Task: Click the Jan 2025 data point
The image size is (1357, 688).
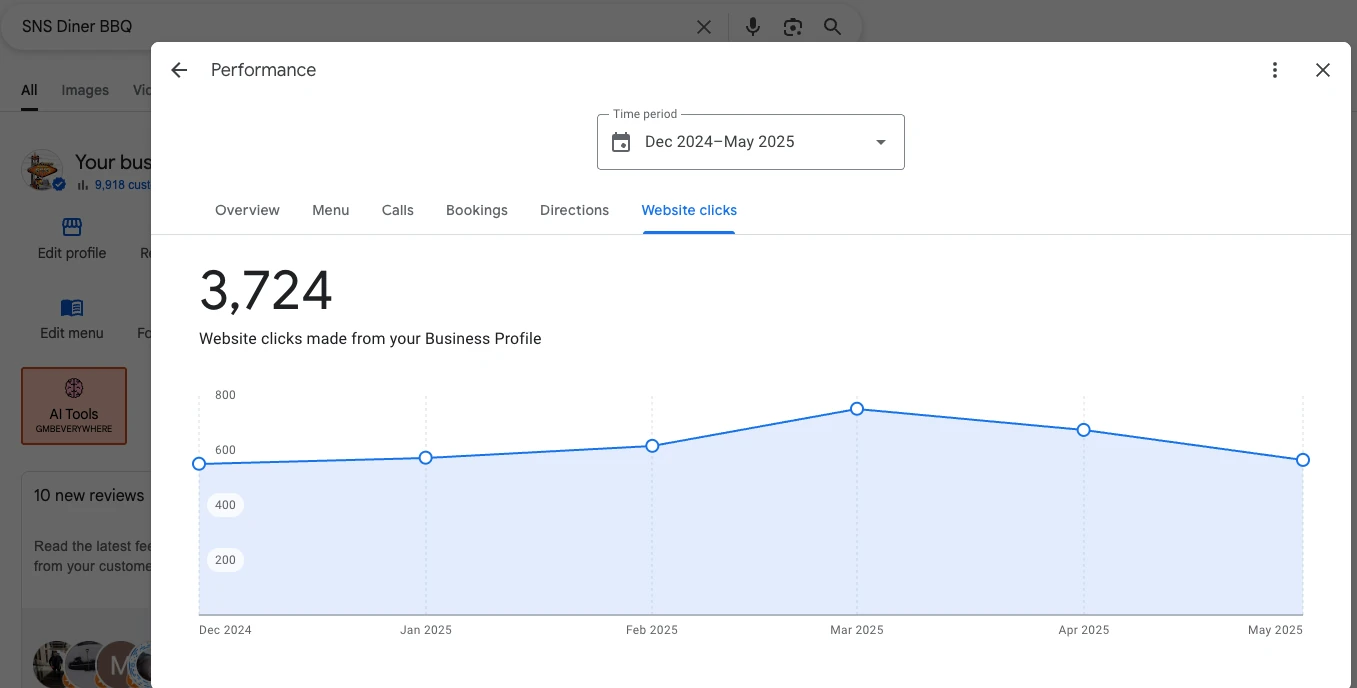Action: [426, 458]
